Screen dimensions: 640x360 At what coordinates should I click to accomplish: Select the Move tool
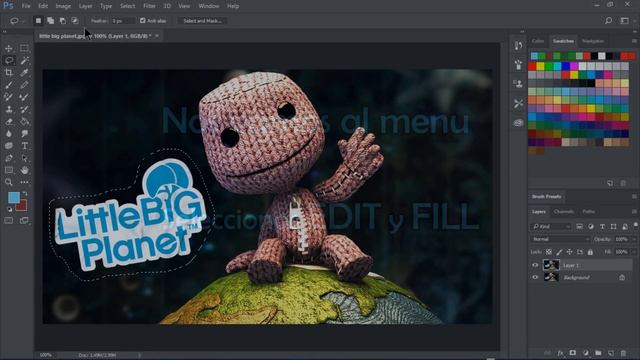(x=9, y=48)
